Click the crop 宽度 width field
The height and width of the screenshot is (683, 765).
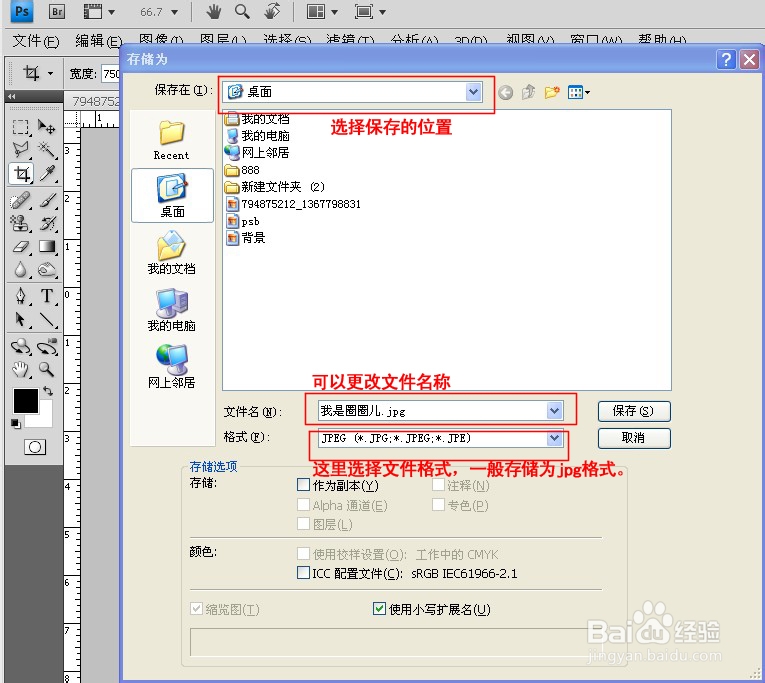tap(110, 74)
